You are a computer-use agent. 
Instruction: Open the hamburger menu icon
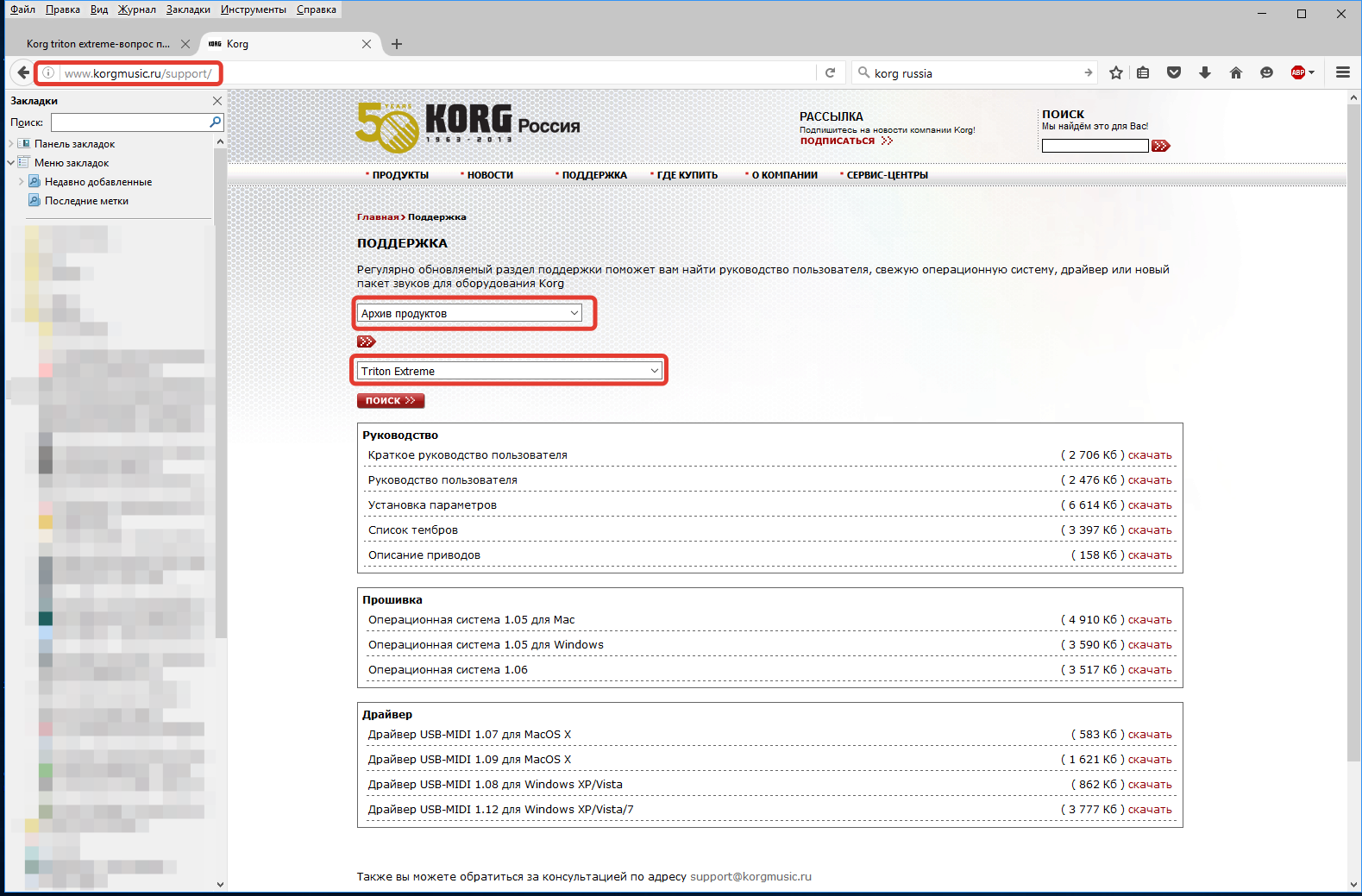click(x=1343, y=73)
